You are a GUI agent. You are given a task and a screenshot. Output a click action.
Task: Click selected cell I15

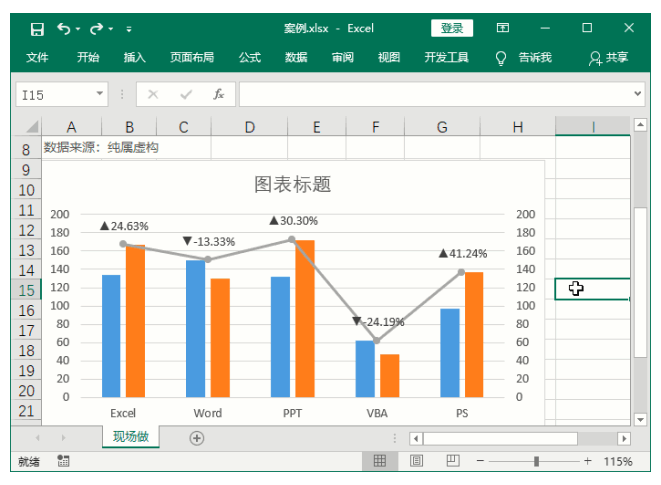point(593,289)
